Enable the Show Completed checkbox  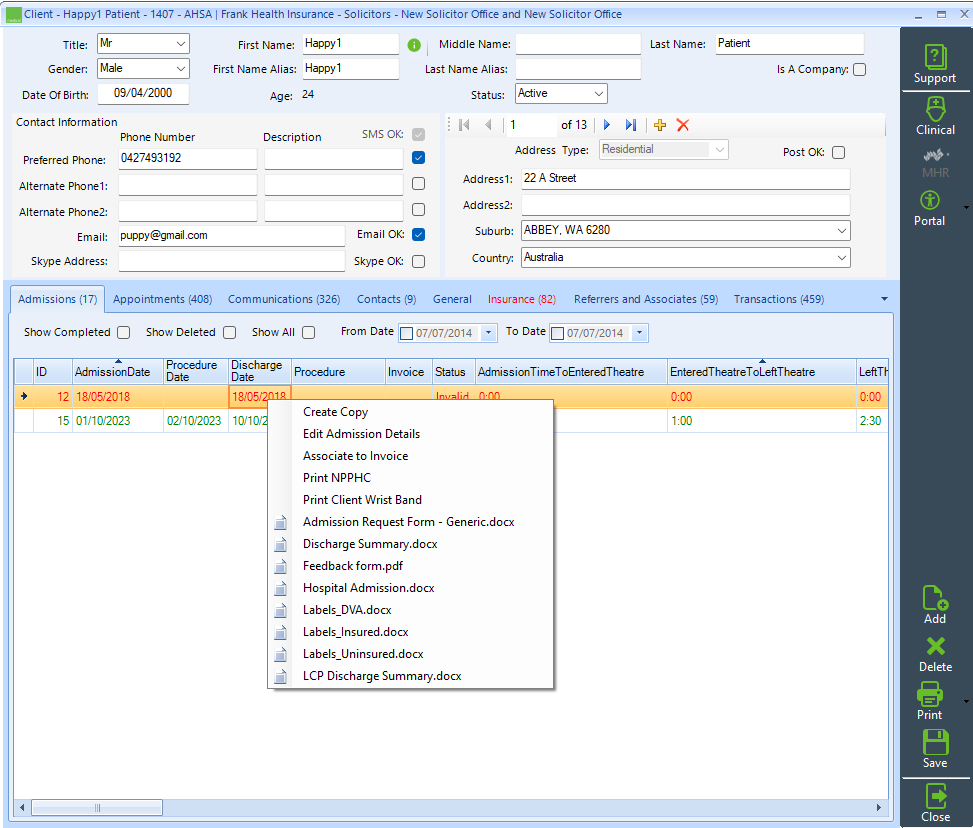click(x=124, y=333)
